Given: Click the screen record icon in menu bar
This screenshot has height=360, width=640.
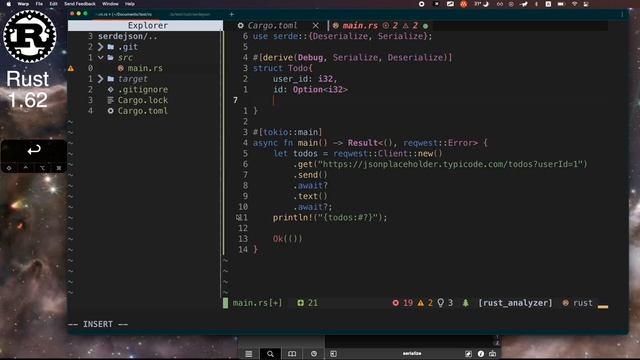Looking at the screenshot, I should 422,4.
